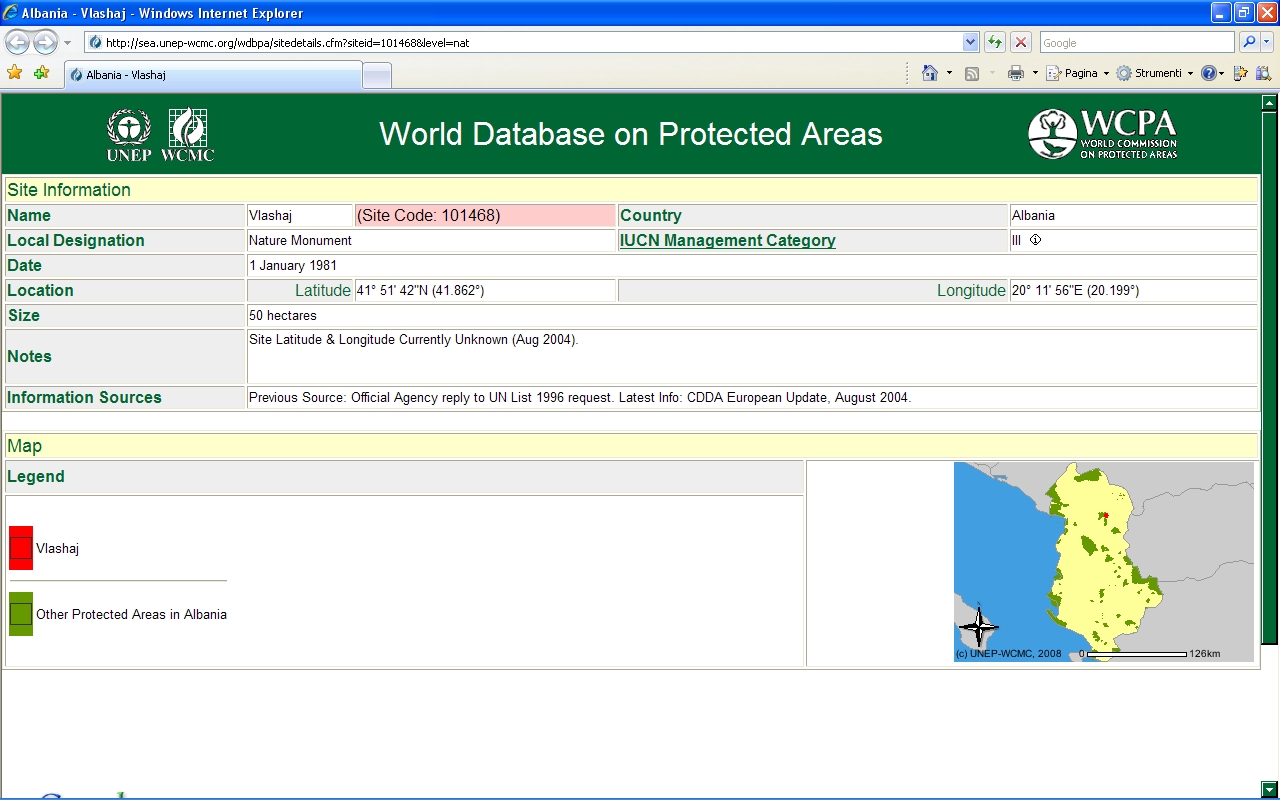The image size is (1280, 800).
Task: Open the IUCN Management Category link
Action: [727, 240]
